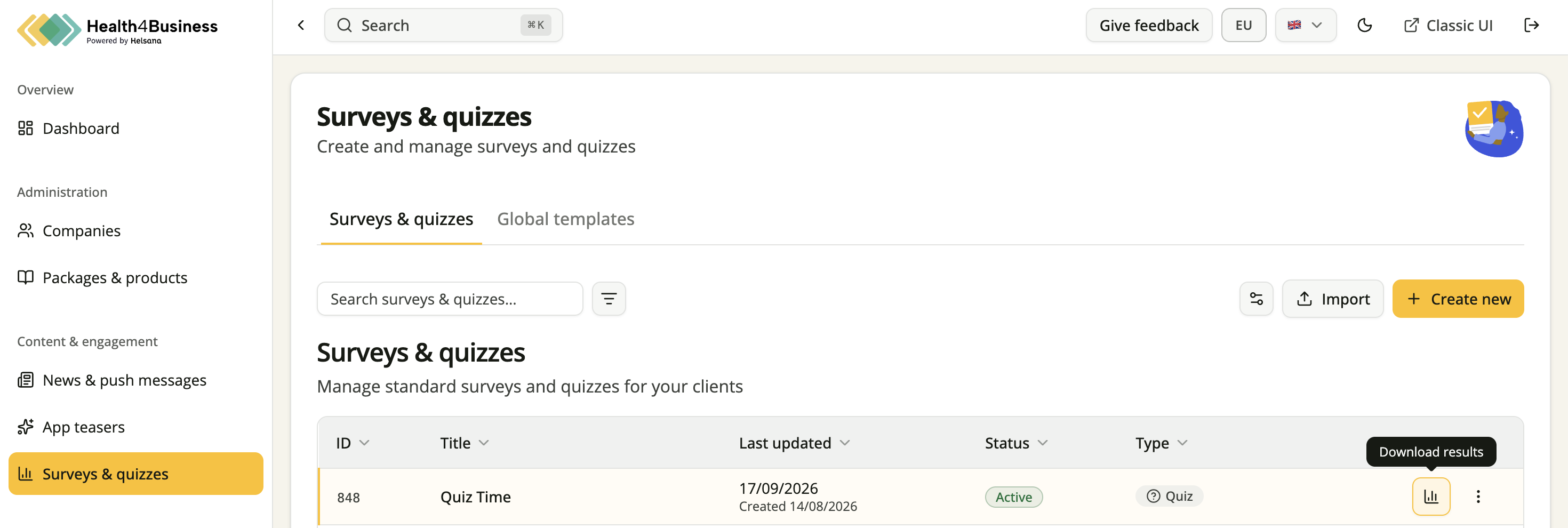Click the Search surveys & quizzes field
The height and width of the screenshot is (528, 1568).
click(x=450, y=299)
